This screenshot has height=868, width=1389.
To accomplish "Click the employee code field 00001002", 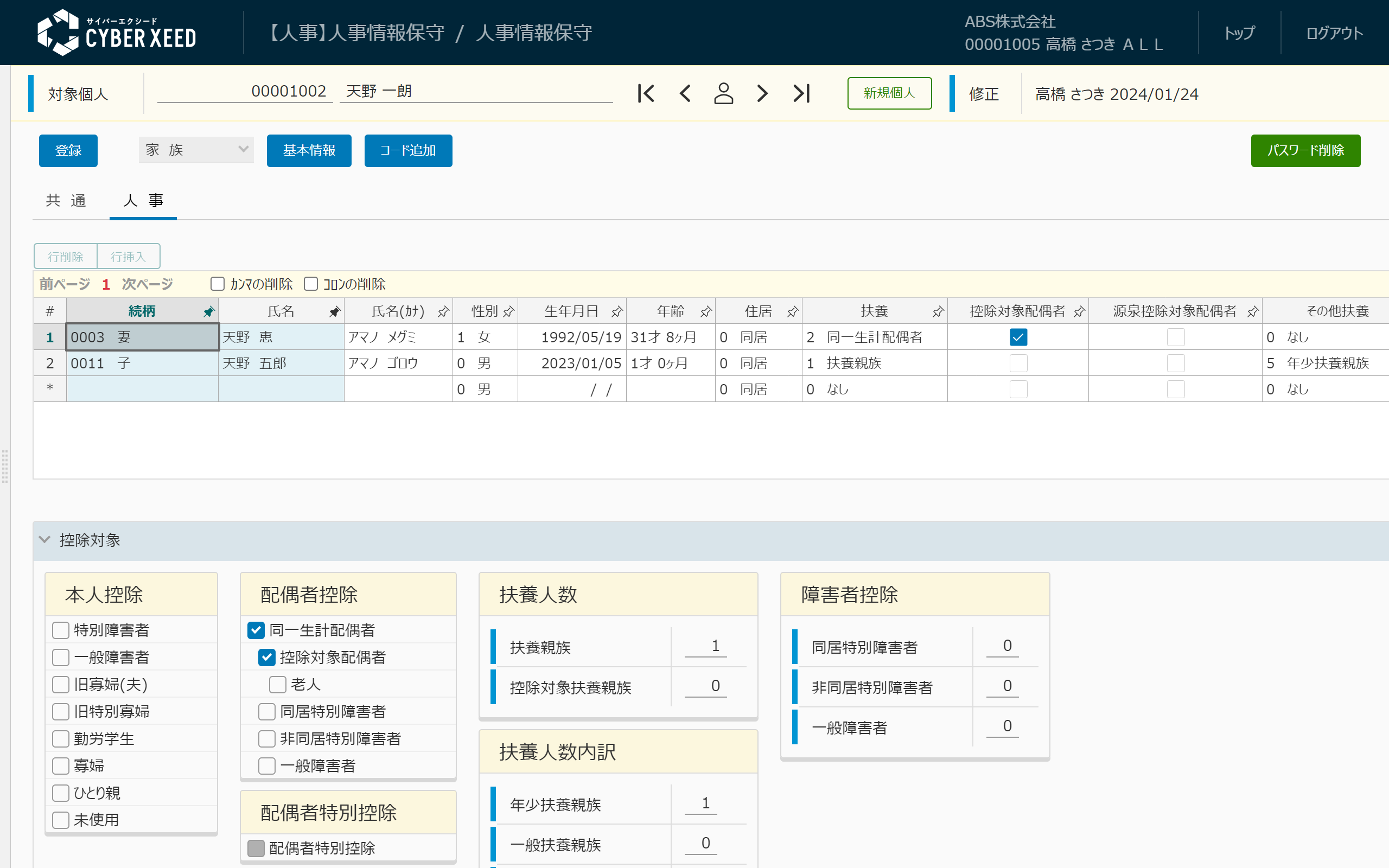I will point(245,91).
